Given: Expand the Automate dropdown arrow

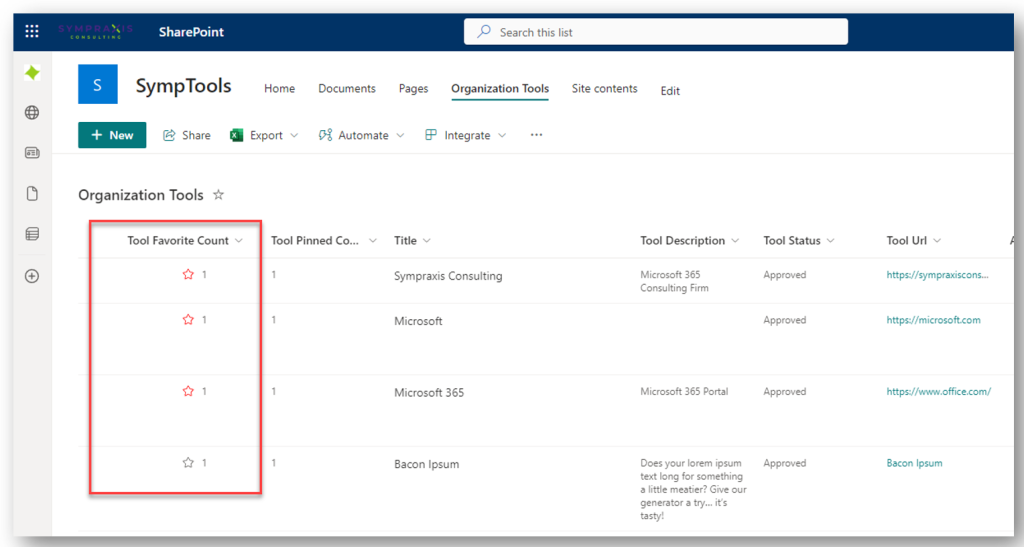Looking at the screenshot, I should pos(400,135).
